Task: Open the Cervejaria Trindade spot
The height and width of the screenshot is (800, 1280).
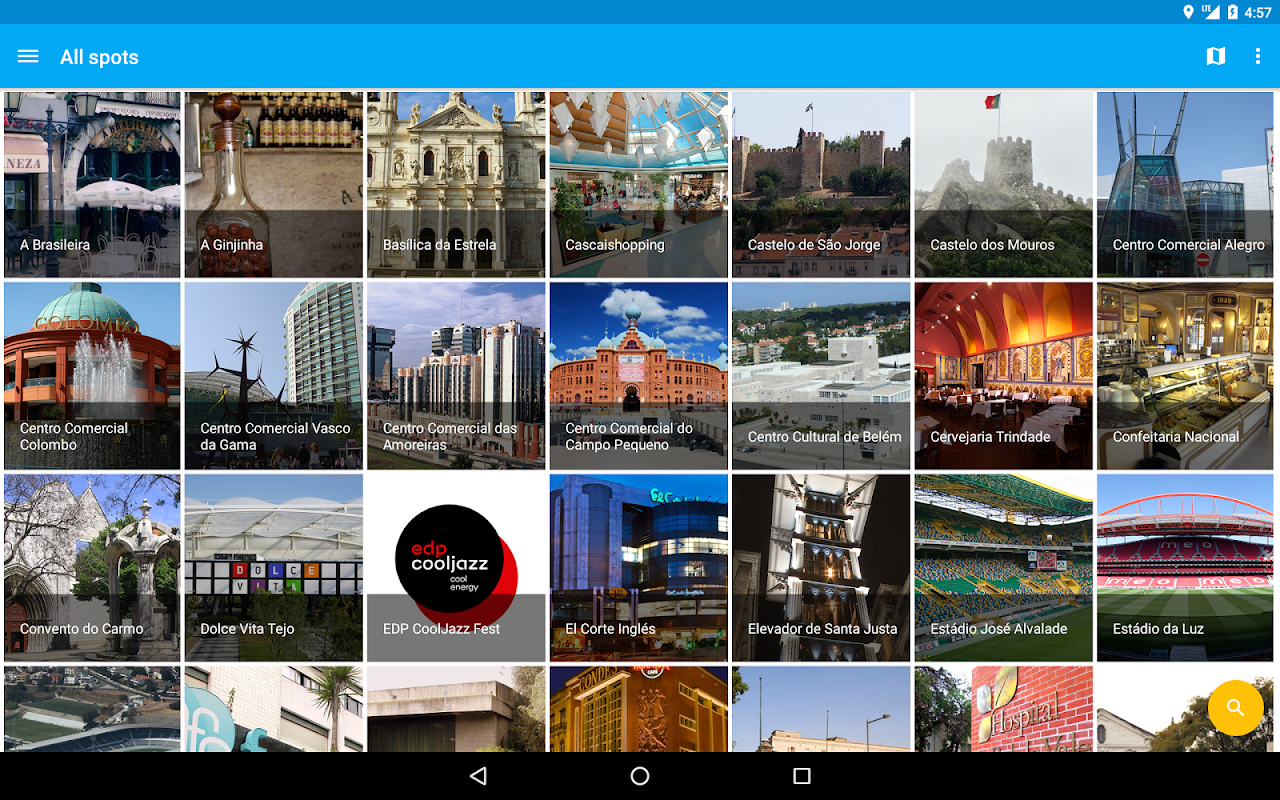Action: tap(1004, 376)
